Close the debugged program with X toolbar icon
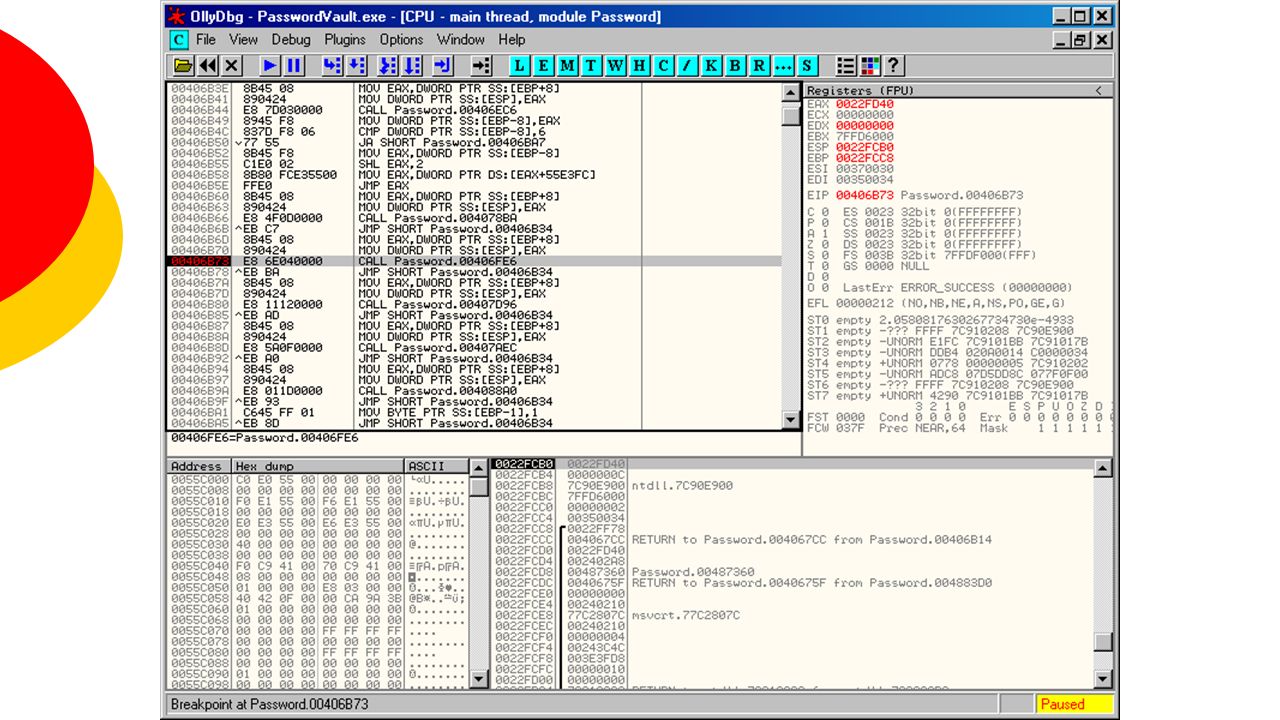Screen dimensions: 1280x720 point(231,66)
